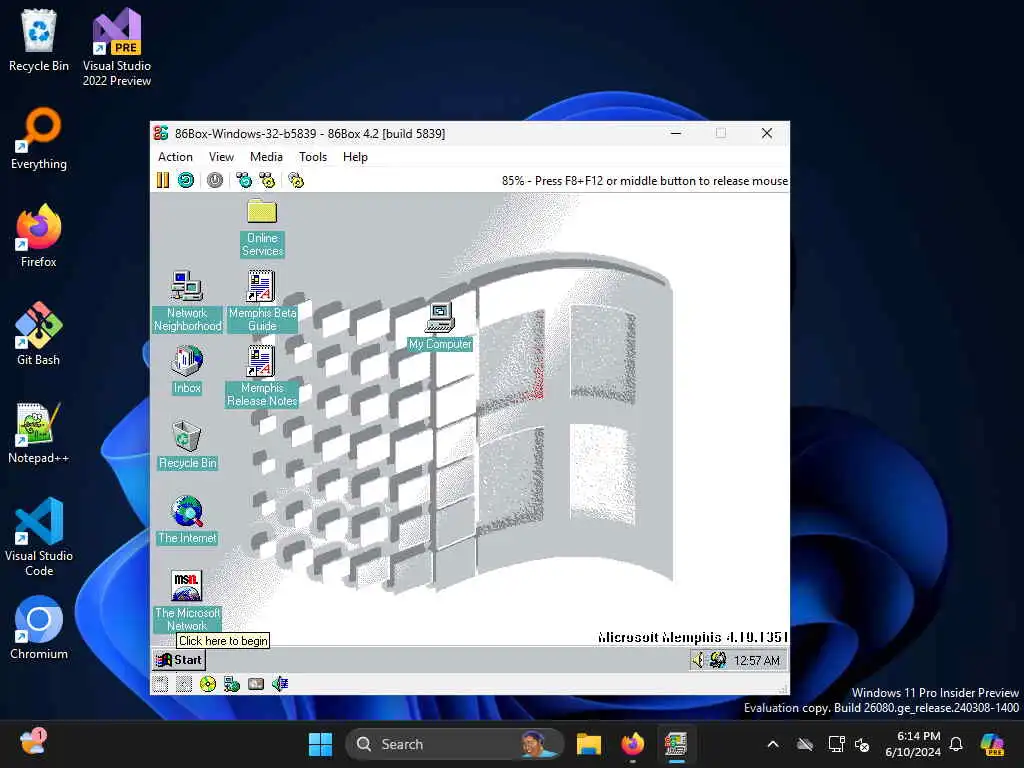Click second floppy drive icon in 86Box status bar

(184, 684)
